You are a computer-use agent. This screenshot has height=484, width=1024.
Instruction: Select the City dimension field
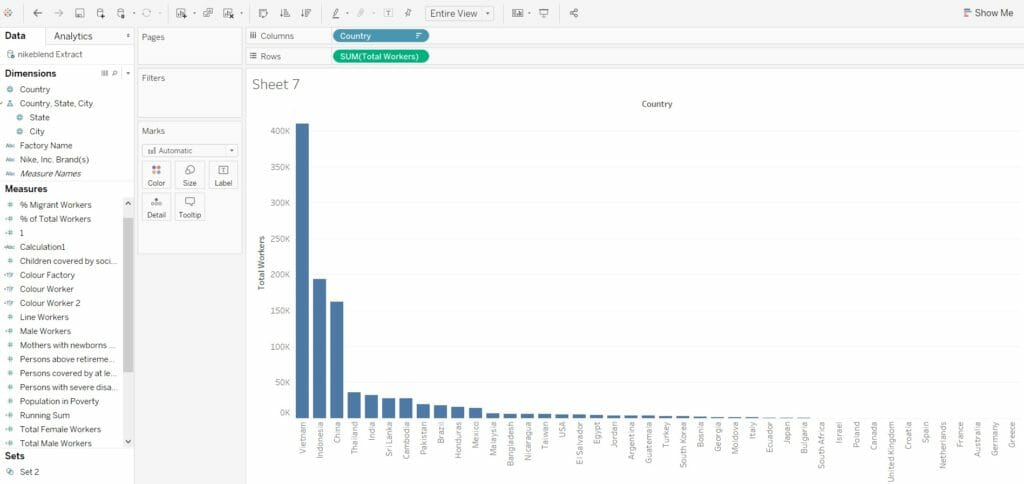pyautogui.click(x=37, y=131)
